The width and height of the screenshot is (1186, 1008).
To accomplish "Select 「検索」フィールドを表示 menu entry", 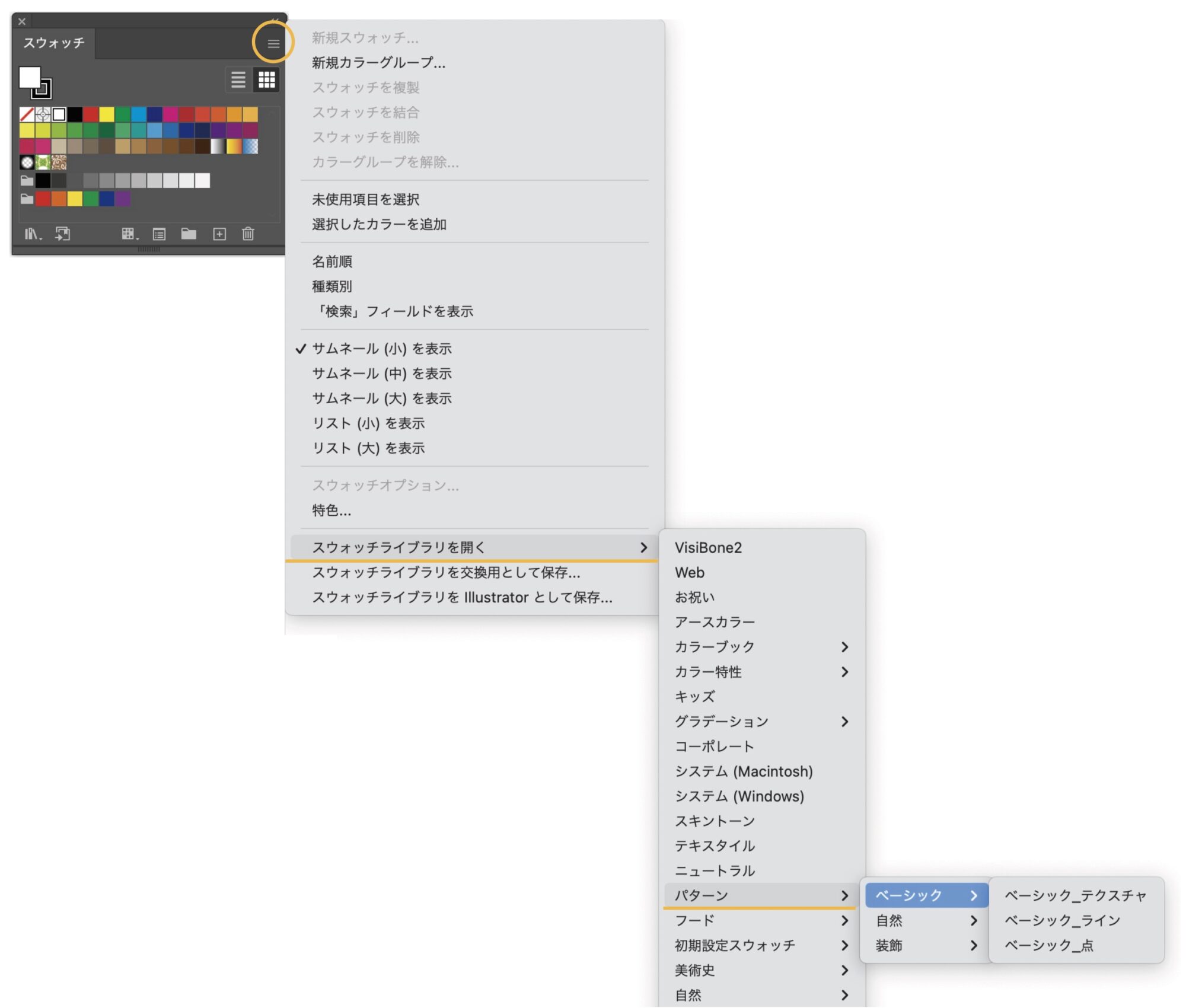I will point(393,311).
